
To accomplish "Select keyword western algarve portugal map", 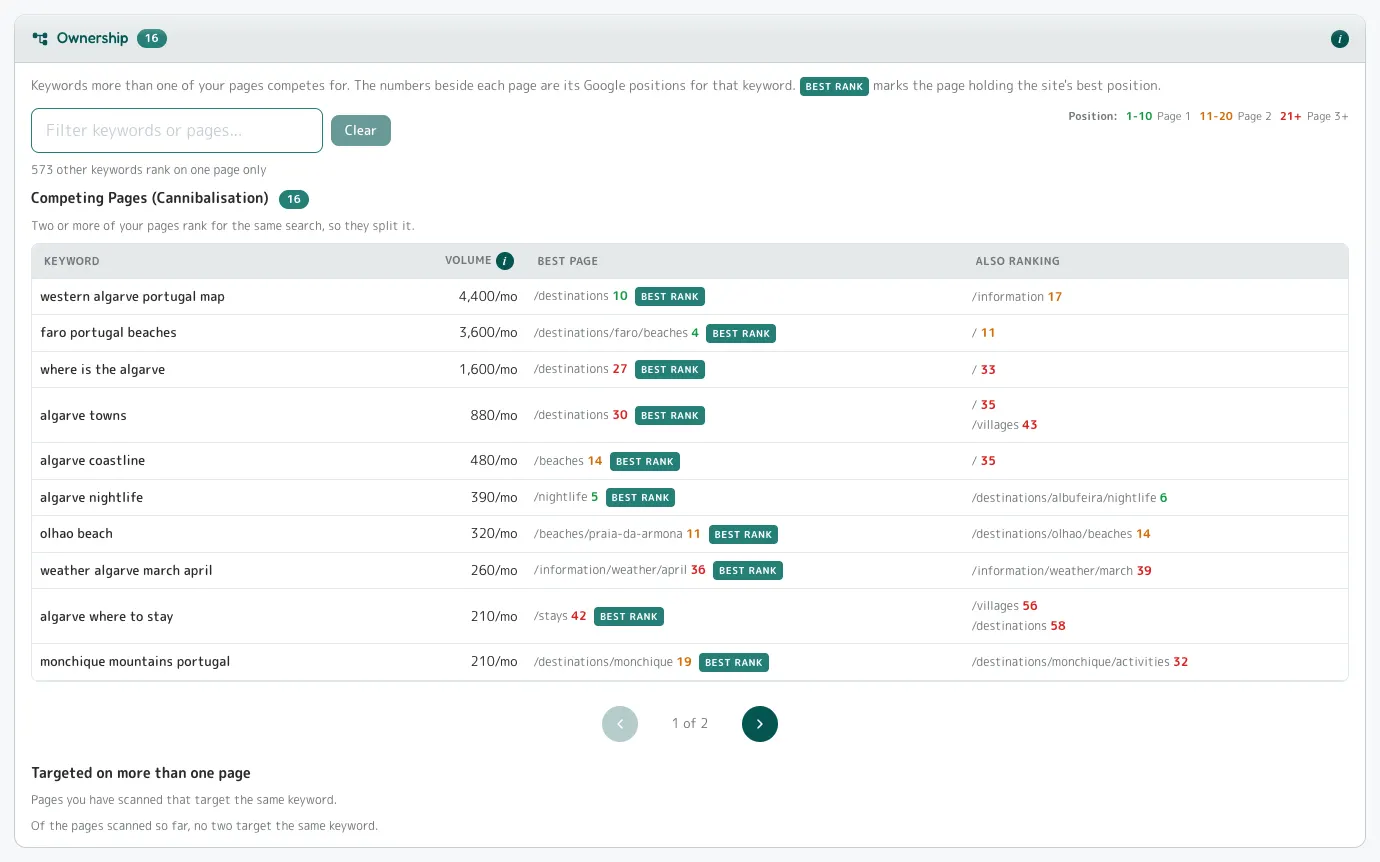I will (132, 297).
